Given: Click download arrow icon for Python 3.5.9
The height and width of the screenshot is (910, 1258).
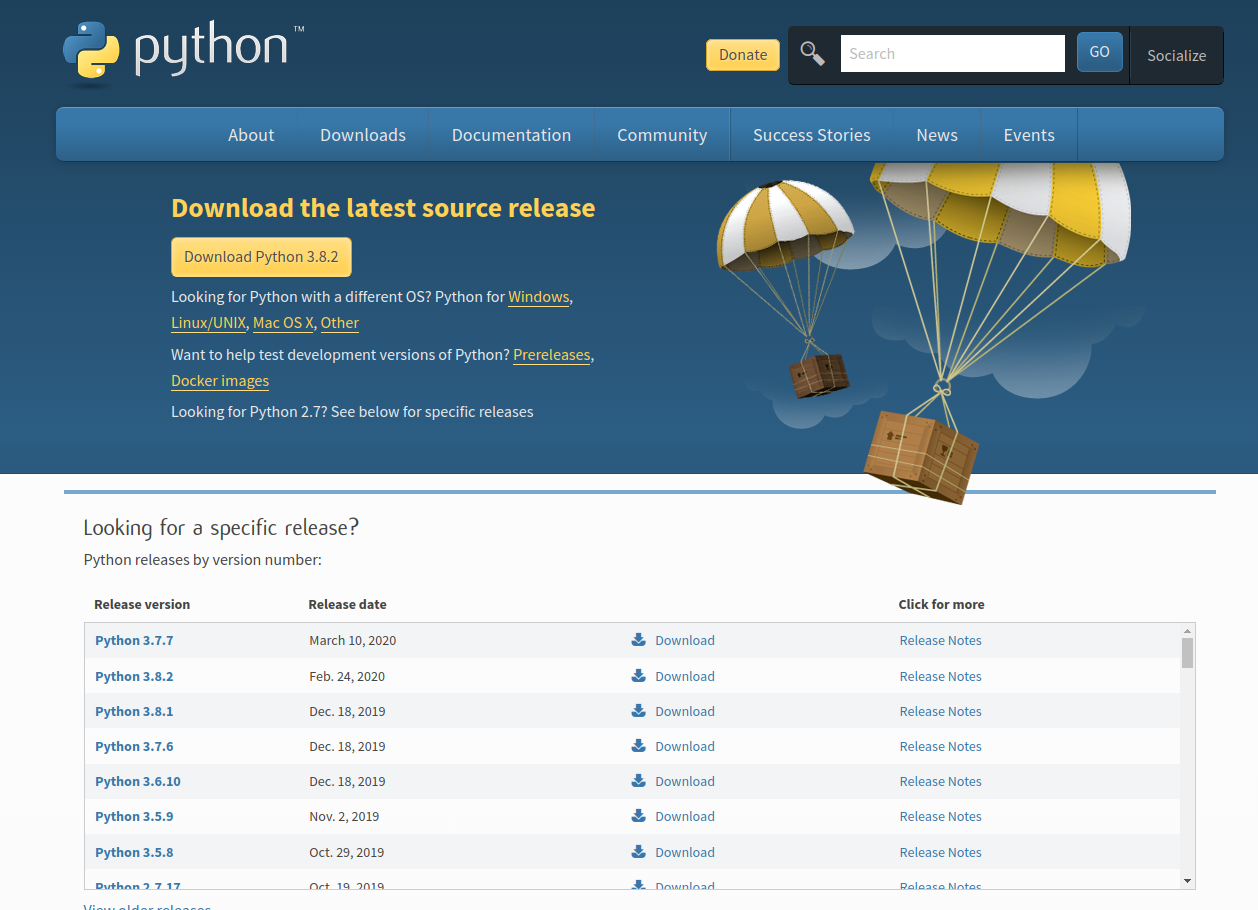Looking at the screenshot, I should (639, 816).
